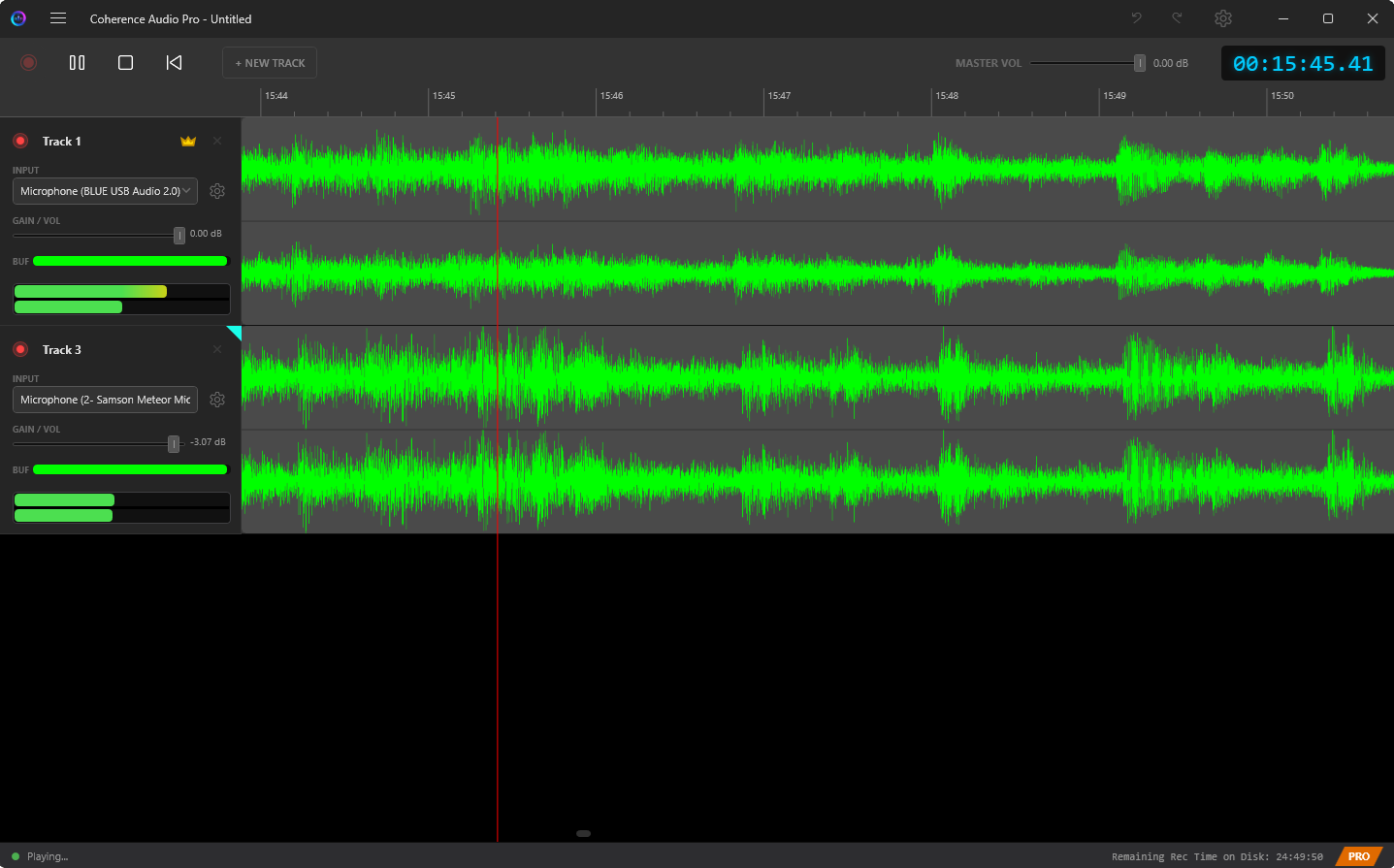
Task: Remove Track 3 with its X button
Action: point(216,349)
